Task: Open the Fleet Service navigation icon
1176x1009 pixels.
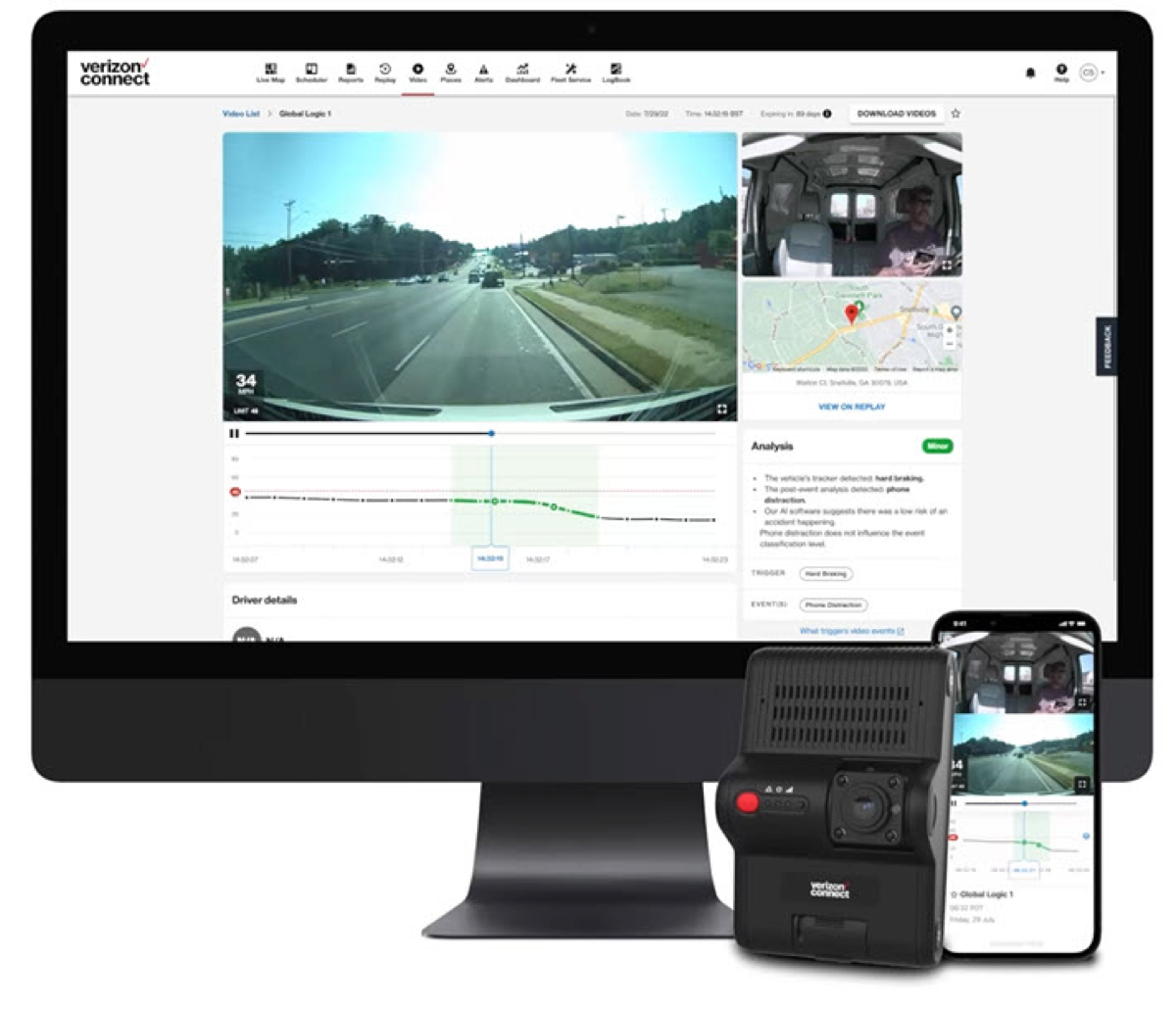Action: click(570, 73)
